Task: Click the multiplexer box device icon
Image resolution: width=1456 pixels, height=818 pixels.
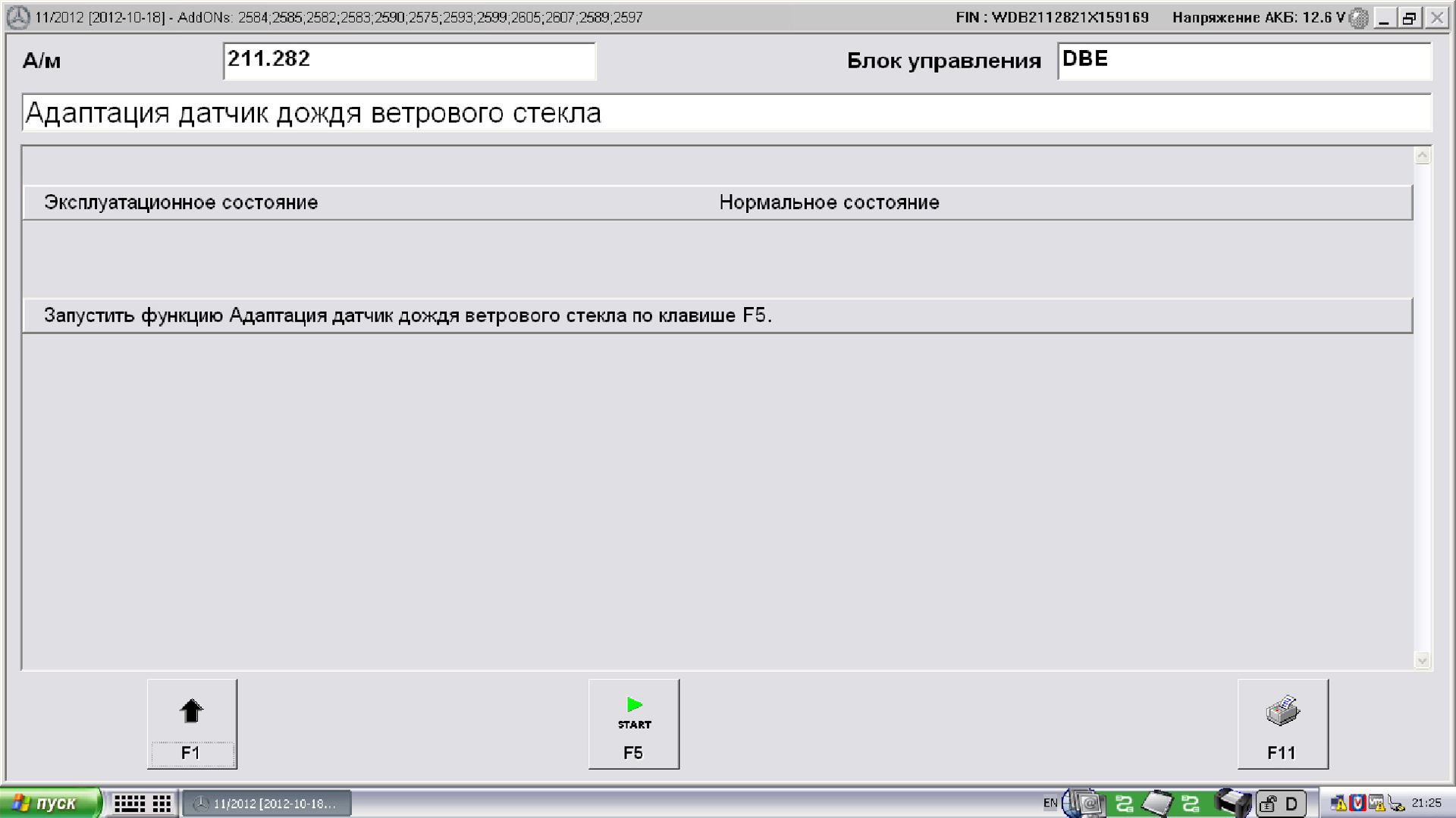Action: pyautogui.click(x=1233, y=803)
